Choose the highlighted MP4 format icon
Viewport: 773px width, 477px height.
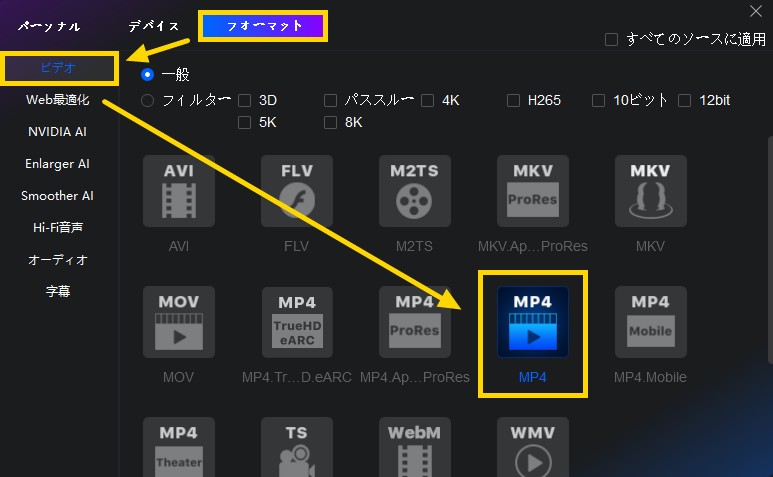click(x=533, y=322)
